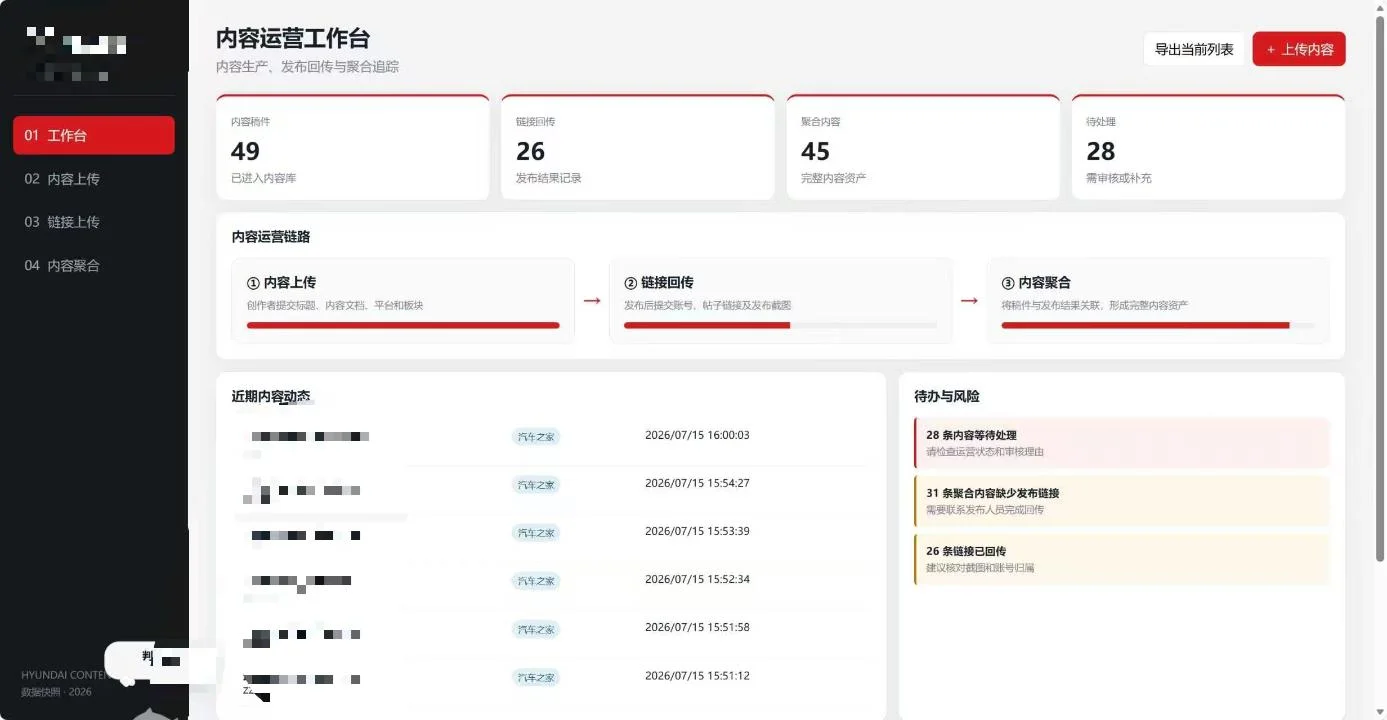The image size is (1387, 720).
Task: Click the ② 链接回传 pipeline step
Action: [781, 301]
